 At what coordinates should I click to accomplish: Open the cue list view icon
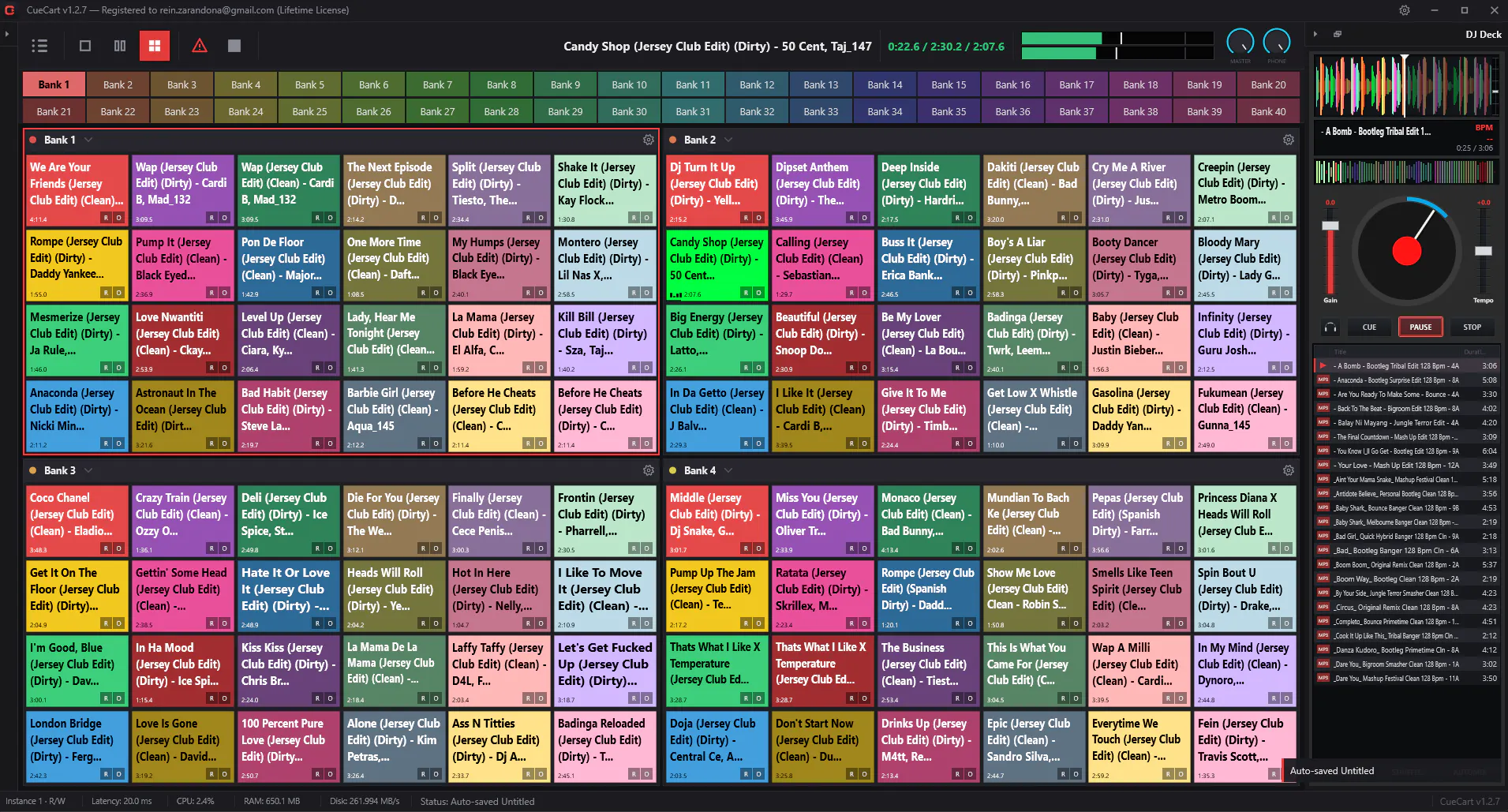(39, 46)
